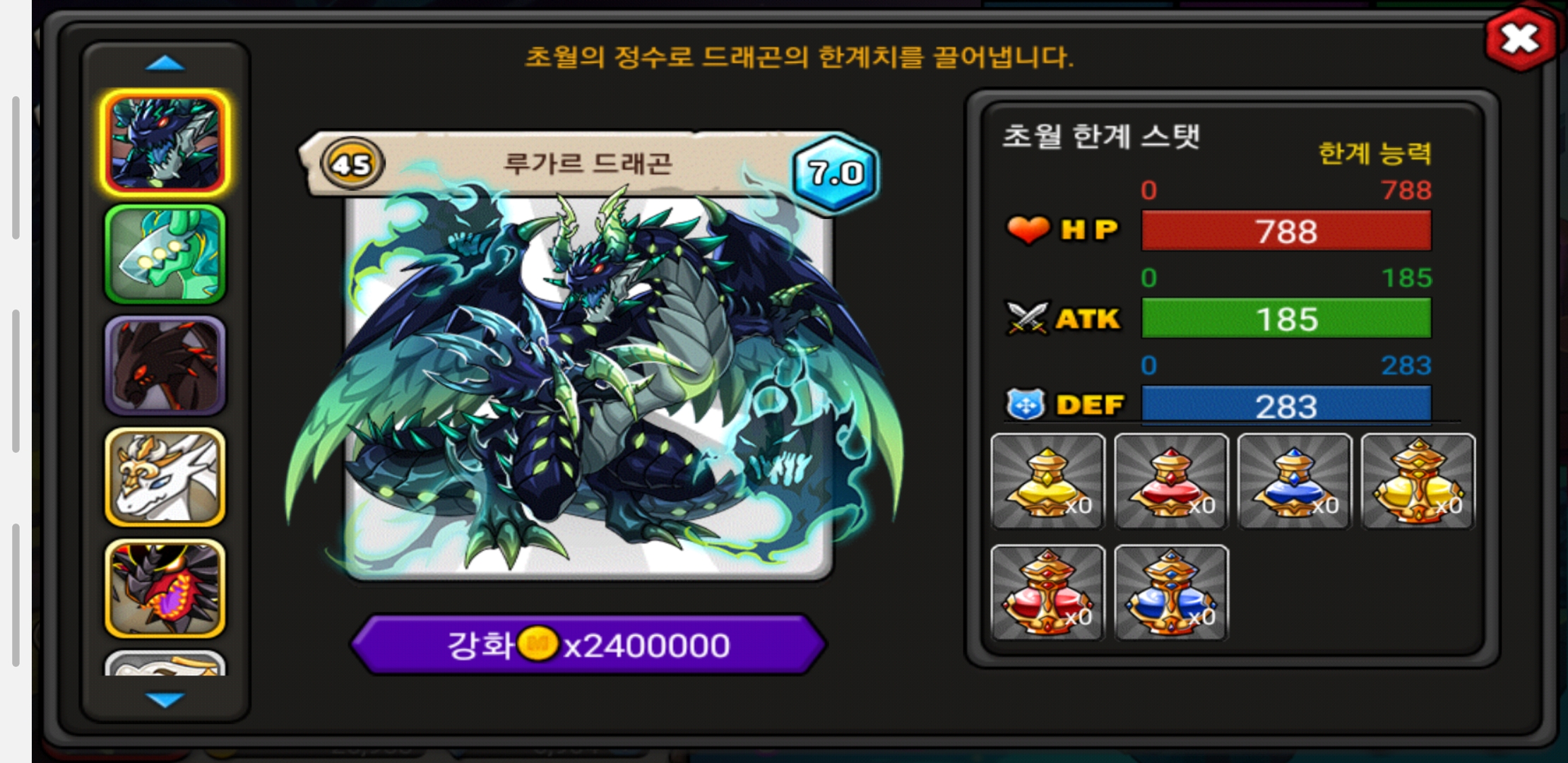The width and height of the screenshot is (1568, 763).
Task: Tap the level 45 gold badge
Action: [x=352, y=165]
